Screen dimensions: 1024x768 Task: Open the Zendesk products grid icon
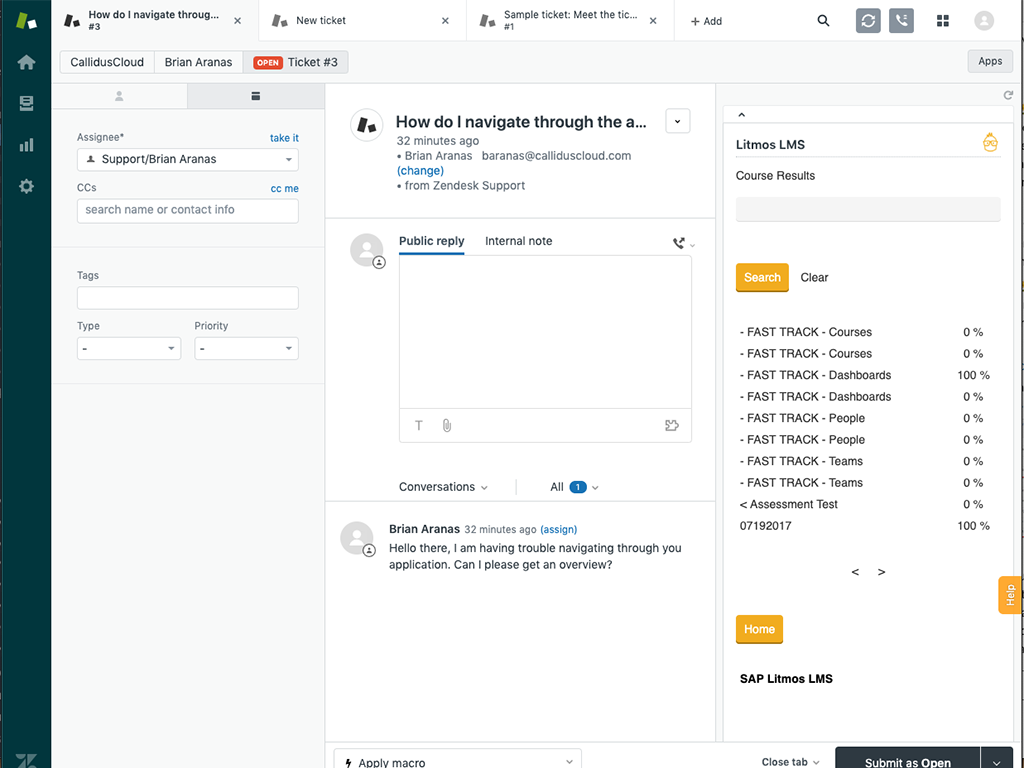pyautogui.click(x=942, y=21)
